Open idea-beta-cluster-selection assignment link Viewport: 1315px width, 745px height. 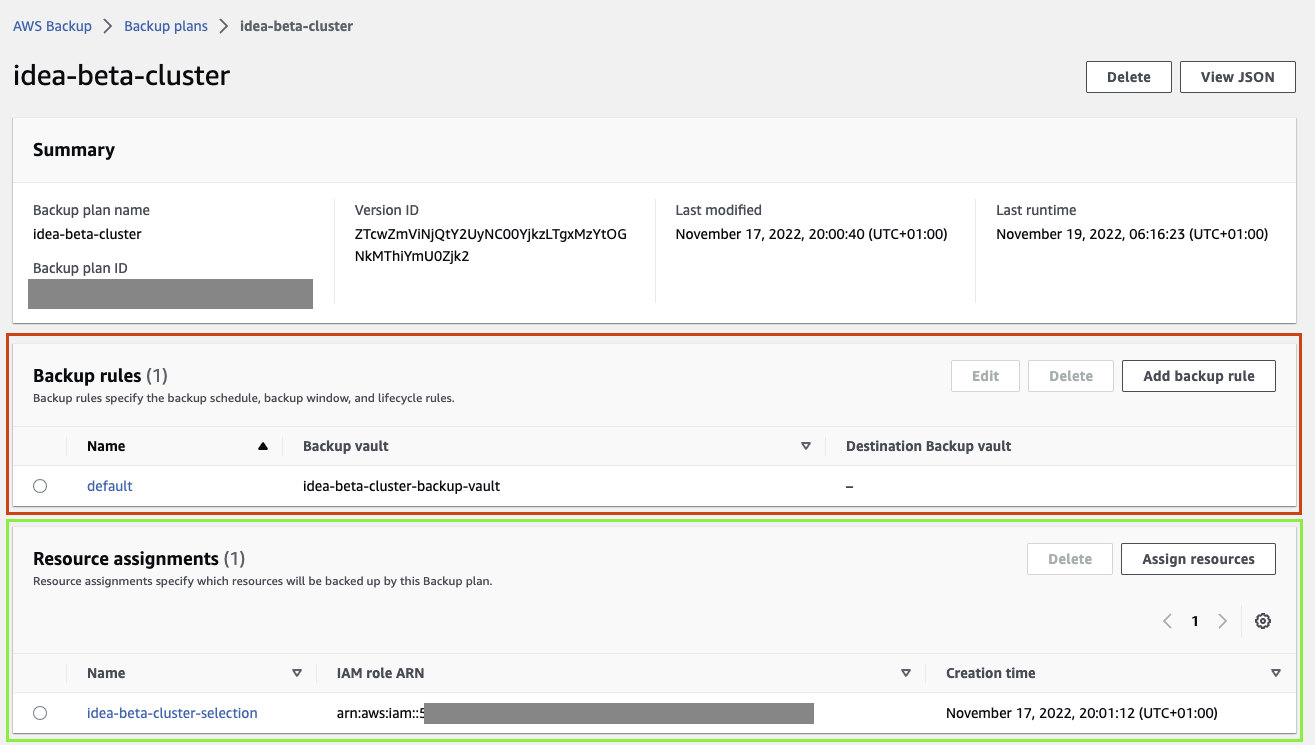tap(172, 713)
